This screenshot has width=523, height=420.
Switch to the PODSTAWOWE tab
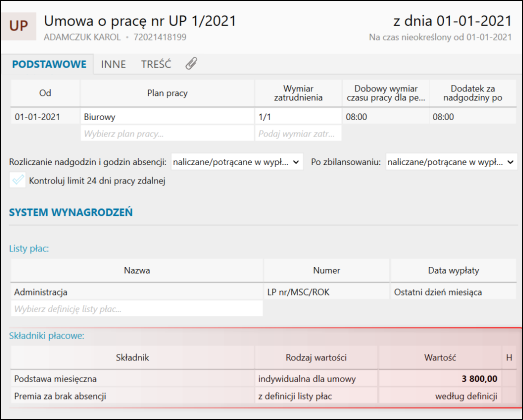coord(49,64)
